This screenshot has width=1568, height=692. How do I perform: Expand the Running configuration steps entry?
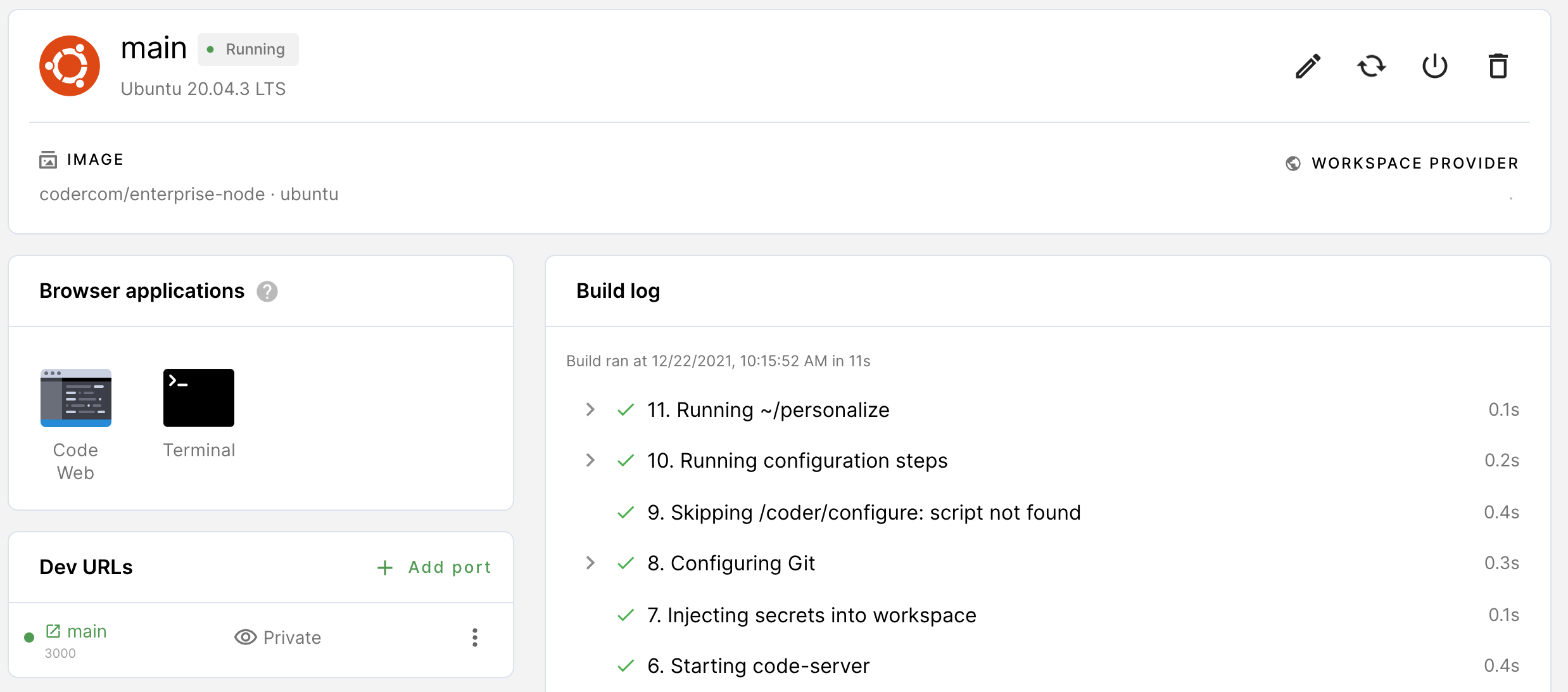[x=590, y=460]
